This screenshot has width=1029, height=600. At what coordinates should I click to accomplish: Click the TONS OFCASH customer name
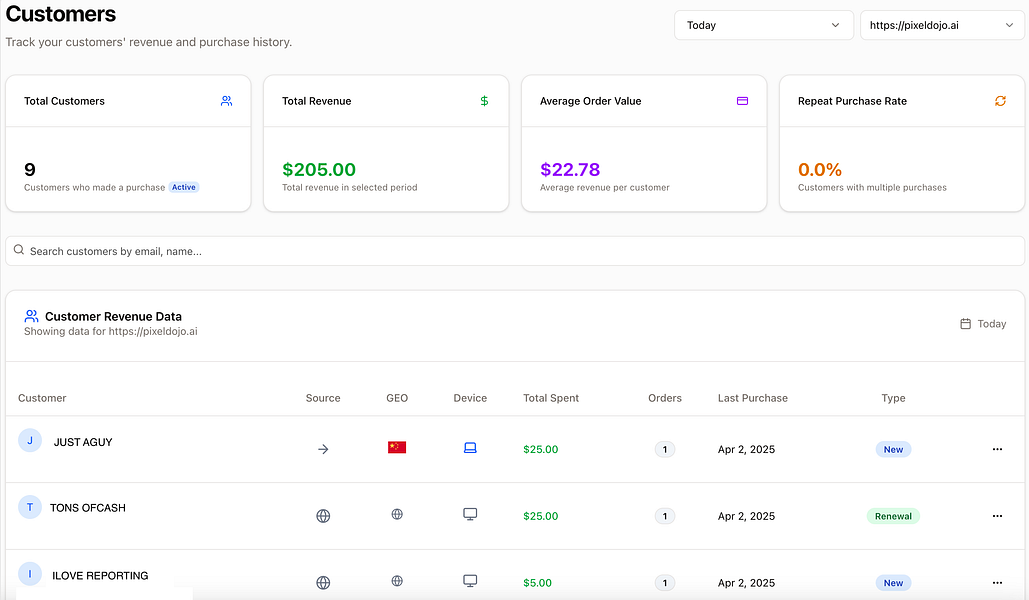click(88, 508)
